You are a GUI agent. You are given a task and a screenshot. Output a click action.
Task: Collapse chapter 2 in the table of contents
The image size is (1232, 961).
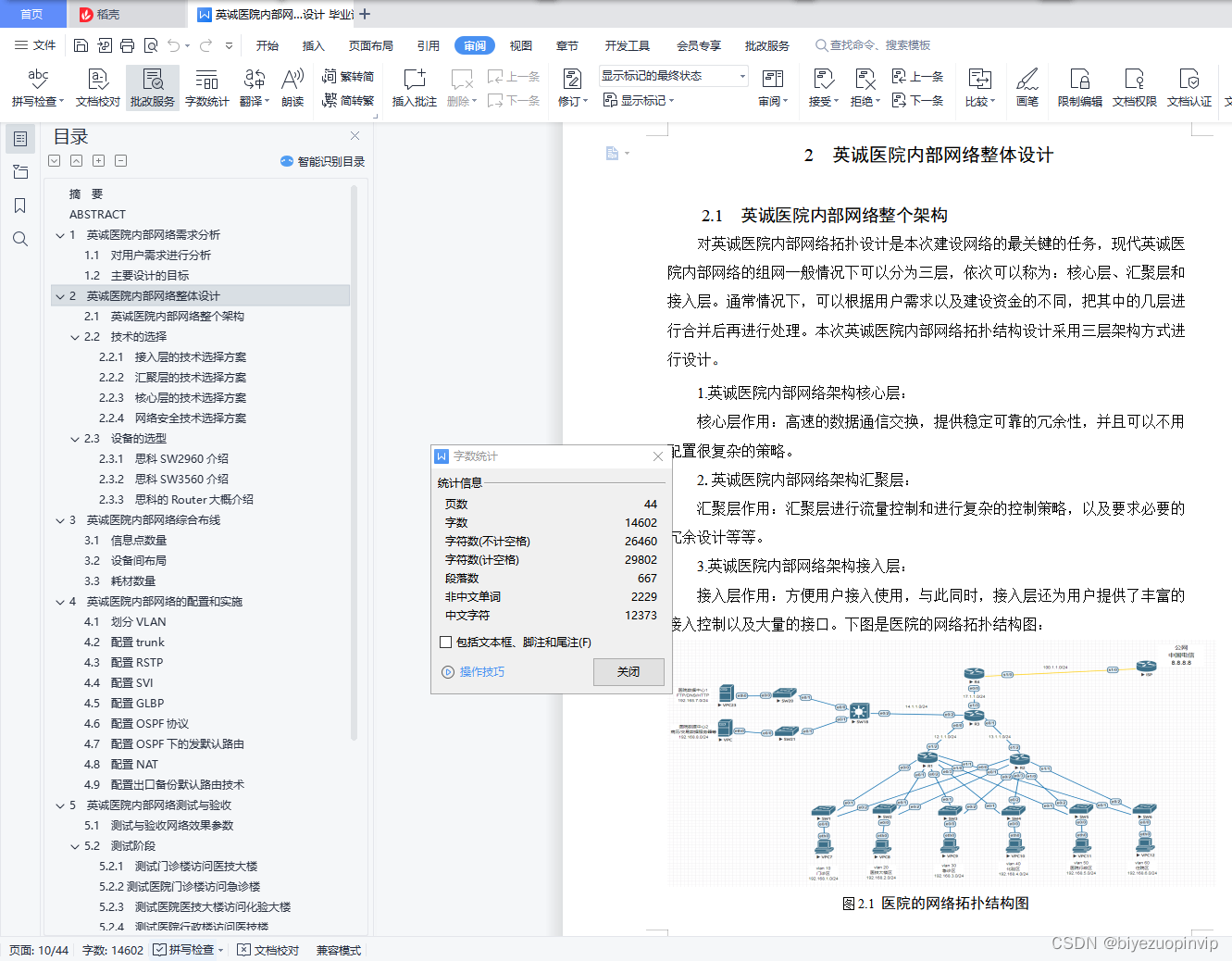[x=61, y=295]
